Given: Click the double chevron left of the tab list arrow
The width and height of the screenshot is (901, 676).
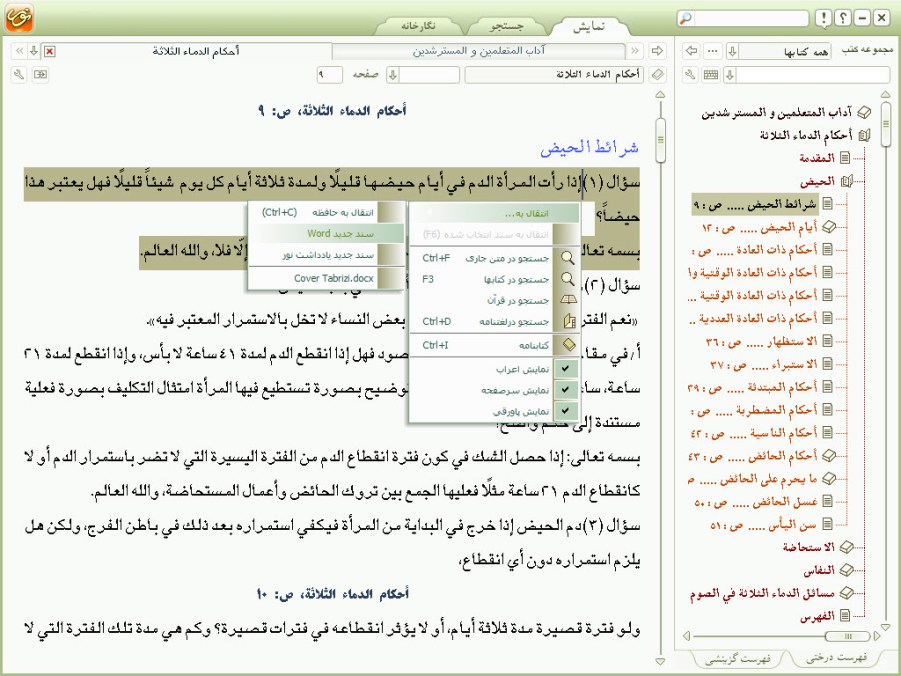Looking at the screenshot, I should point(20,51).
